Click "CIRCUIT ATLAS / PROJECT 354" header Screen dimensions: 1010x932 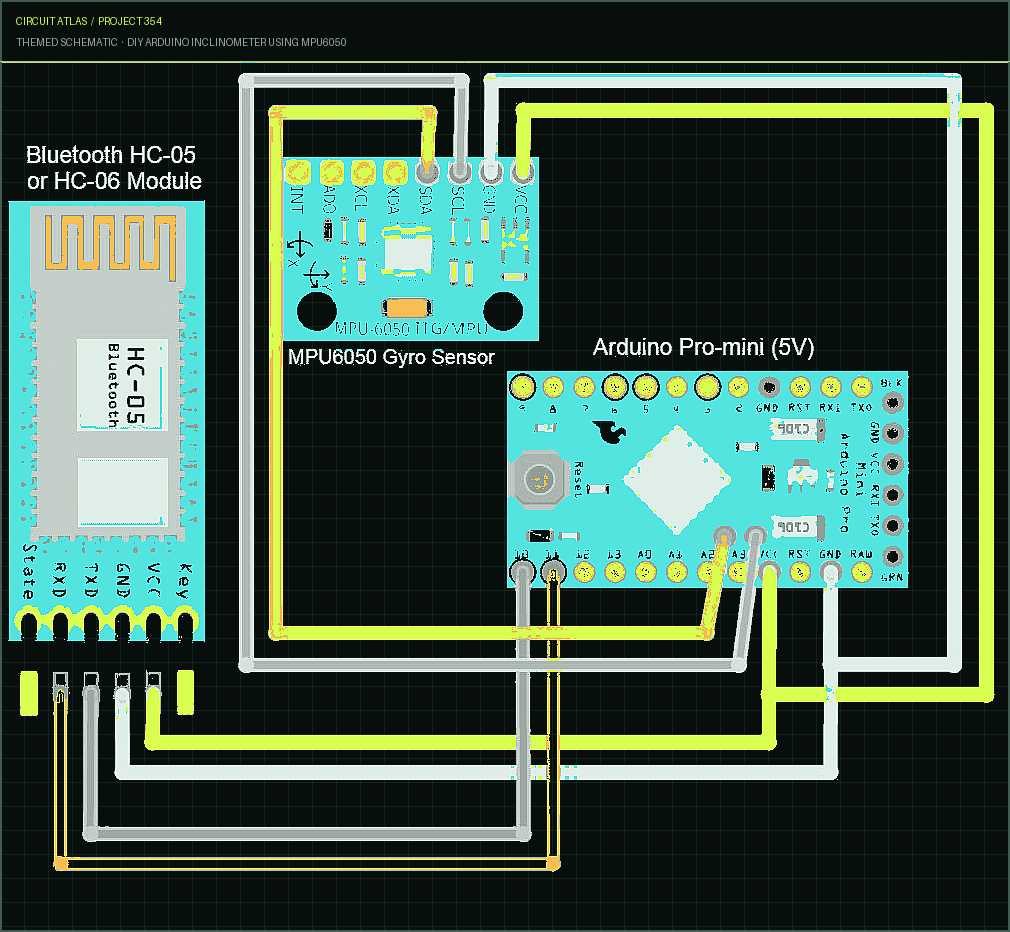(x=89, y=21)
